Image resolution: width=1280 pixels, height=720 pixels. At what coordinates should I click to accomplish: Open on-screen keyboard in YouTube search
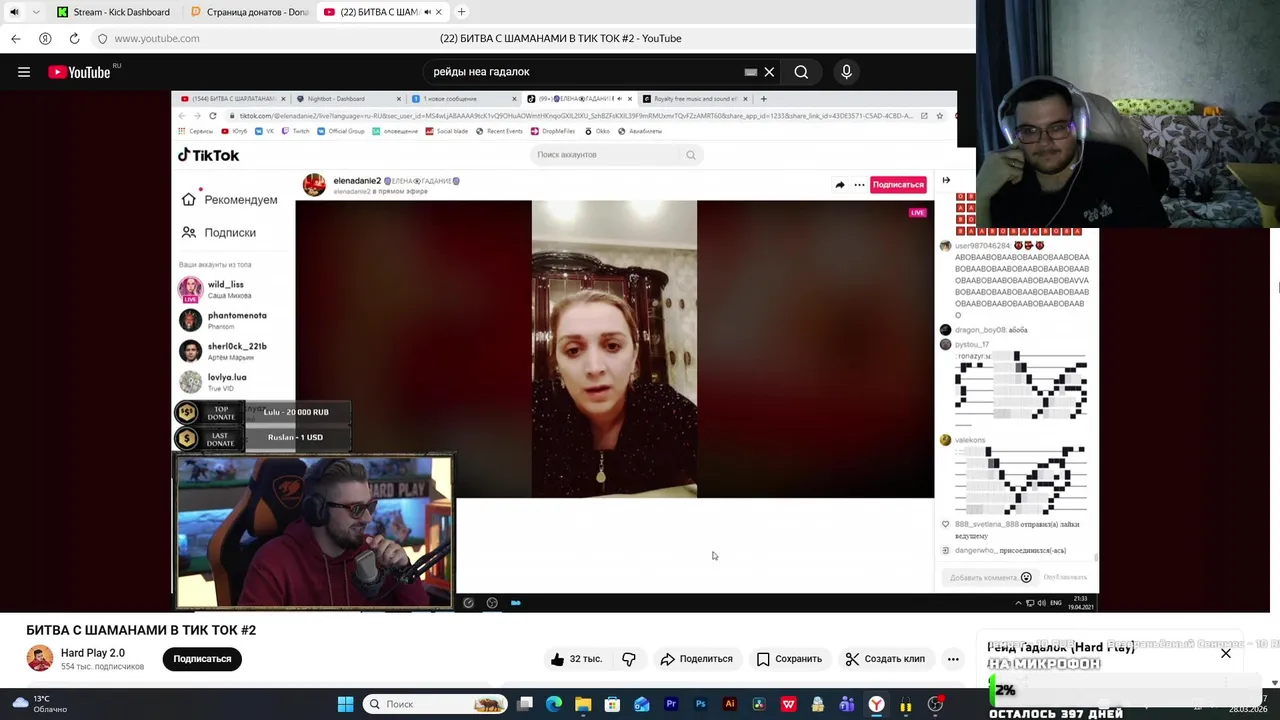[x=751, y=72]
